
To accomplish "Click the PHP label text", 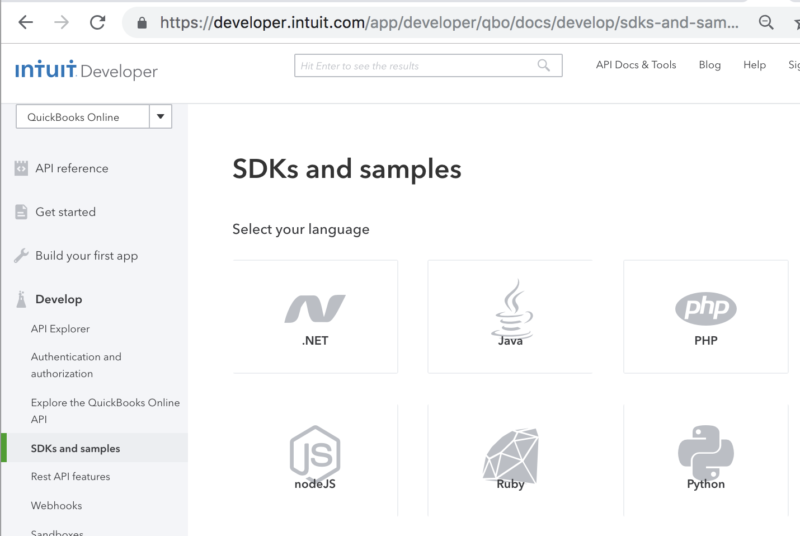I will point(706,341).
